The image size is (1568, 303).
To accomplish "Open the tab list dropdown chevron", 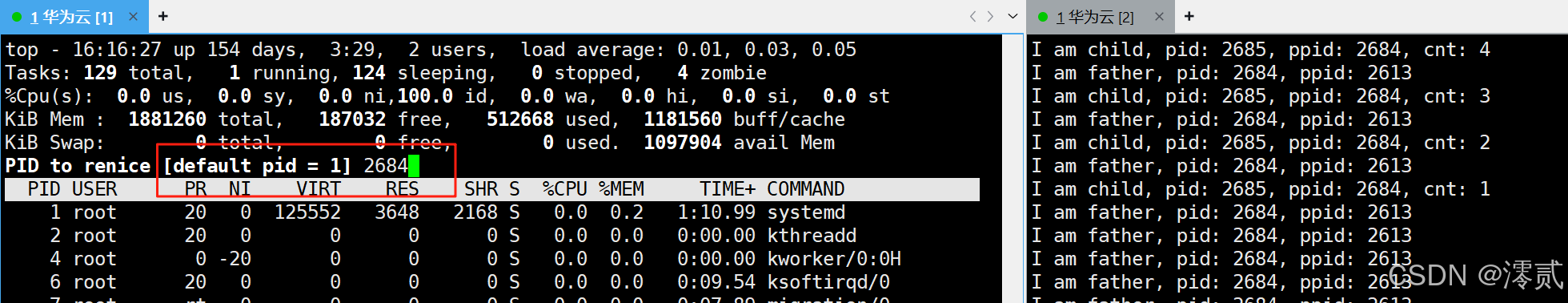I will click(x=1012, y=16).
